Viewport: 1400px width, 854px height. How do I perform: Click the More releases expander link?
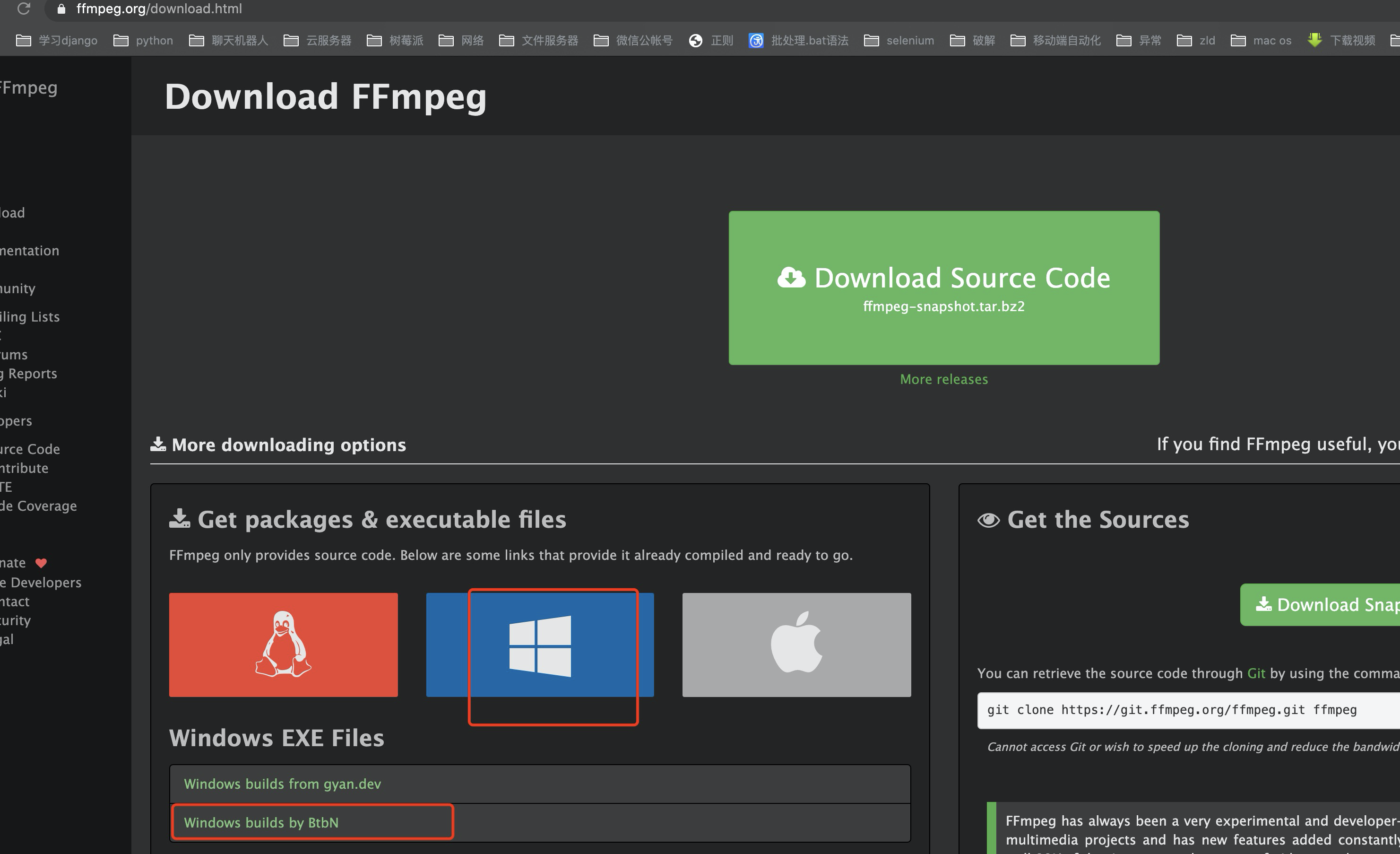click(943, 378)
